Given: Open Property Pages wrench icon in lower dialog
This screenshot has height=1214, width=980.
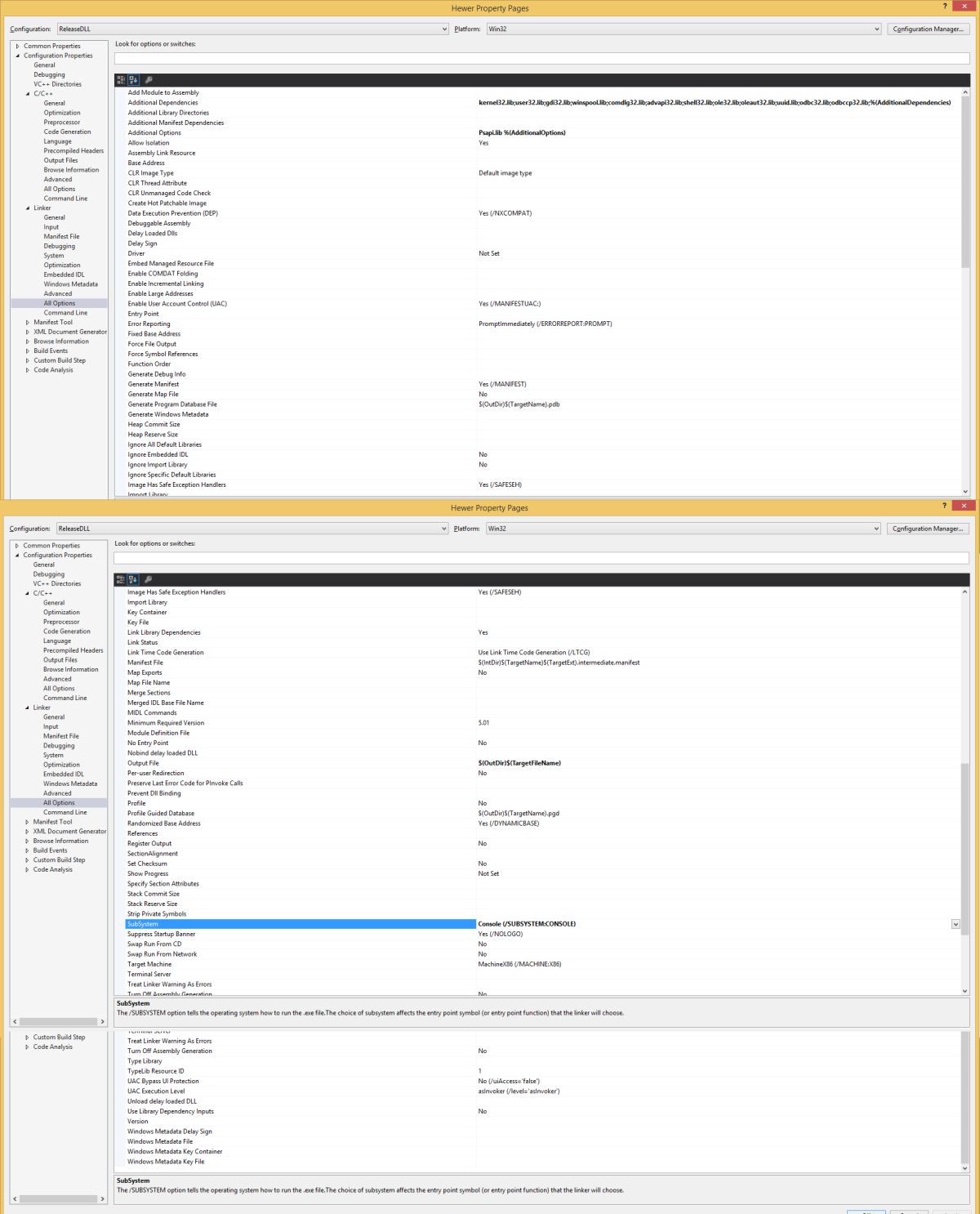Looking at the screenshot, I should [148, 579].
